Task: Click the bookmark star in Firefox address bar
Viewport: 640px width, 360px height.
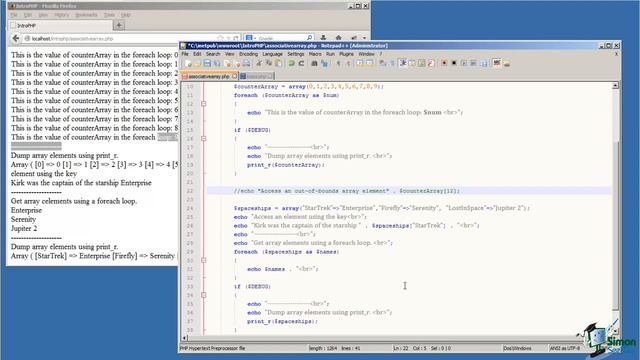Action: tap(221, 38)
